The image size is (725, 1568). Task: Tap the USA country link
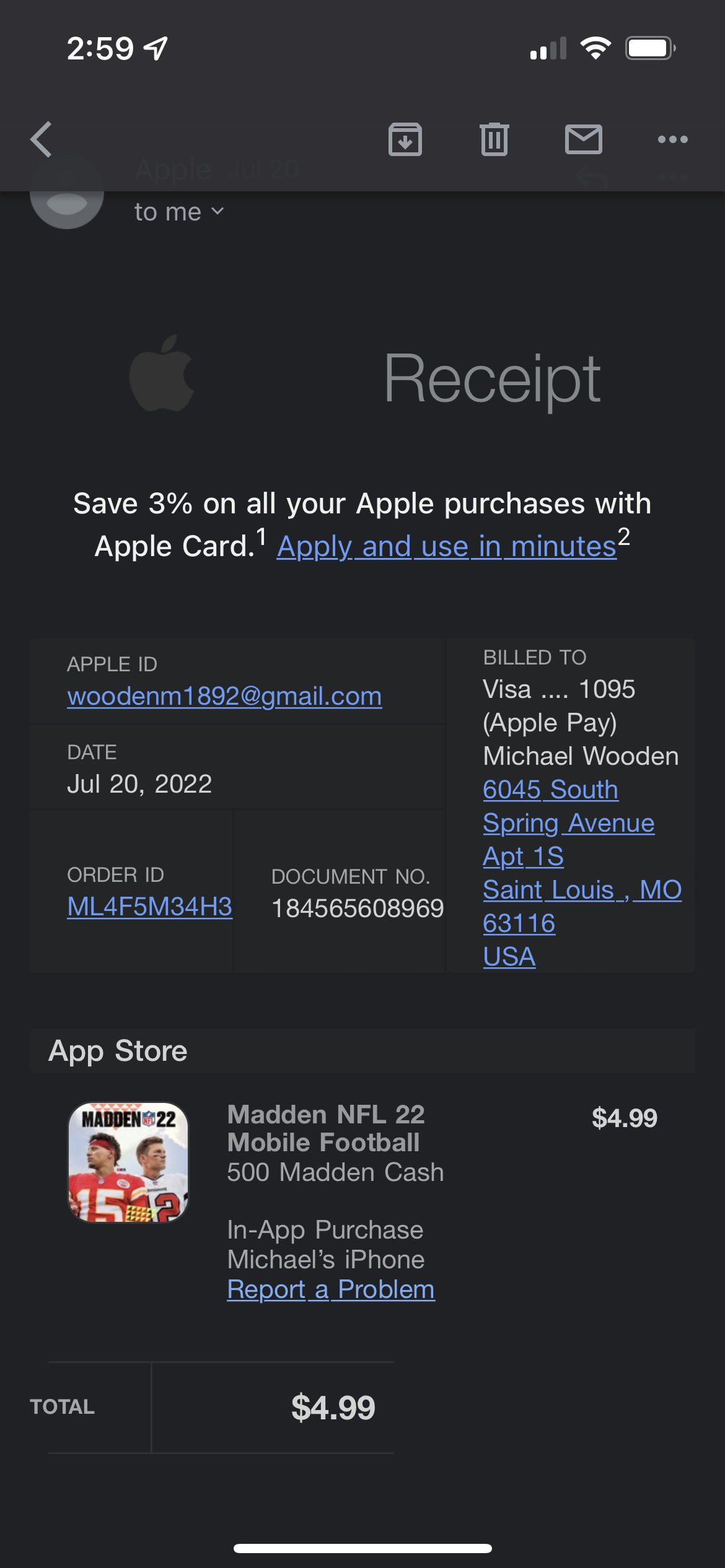(x=509, y=957)
